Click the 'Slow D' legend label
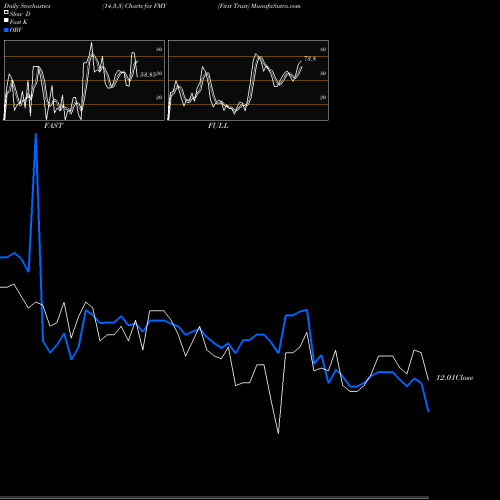Image resolution: width=500 pixels, height=500 pixels. click(x=20, y=14)
